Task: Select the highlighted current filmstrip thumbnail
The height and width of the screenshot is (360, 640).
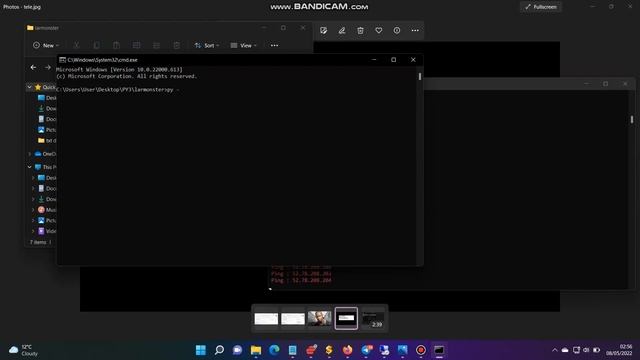Action: tap(346, 318)
